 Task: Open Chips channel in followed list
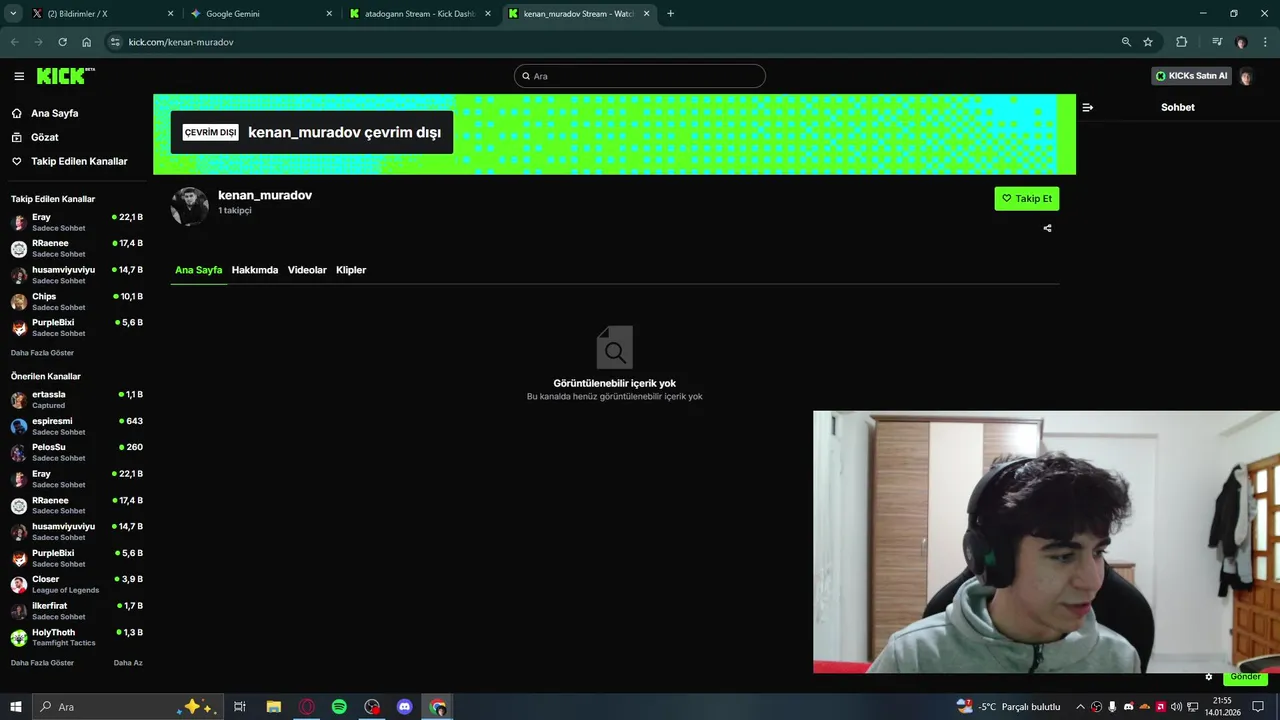pos(76,301)
